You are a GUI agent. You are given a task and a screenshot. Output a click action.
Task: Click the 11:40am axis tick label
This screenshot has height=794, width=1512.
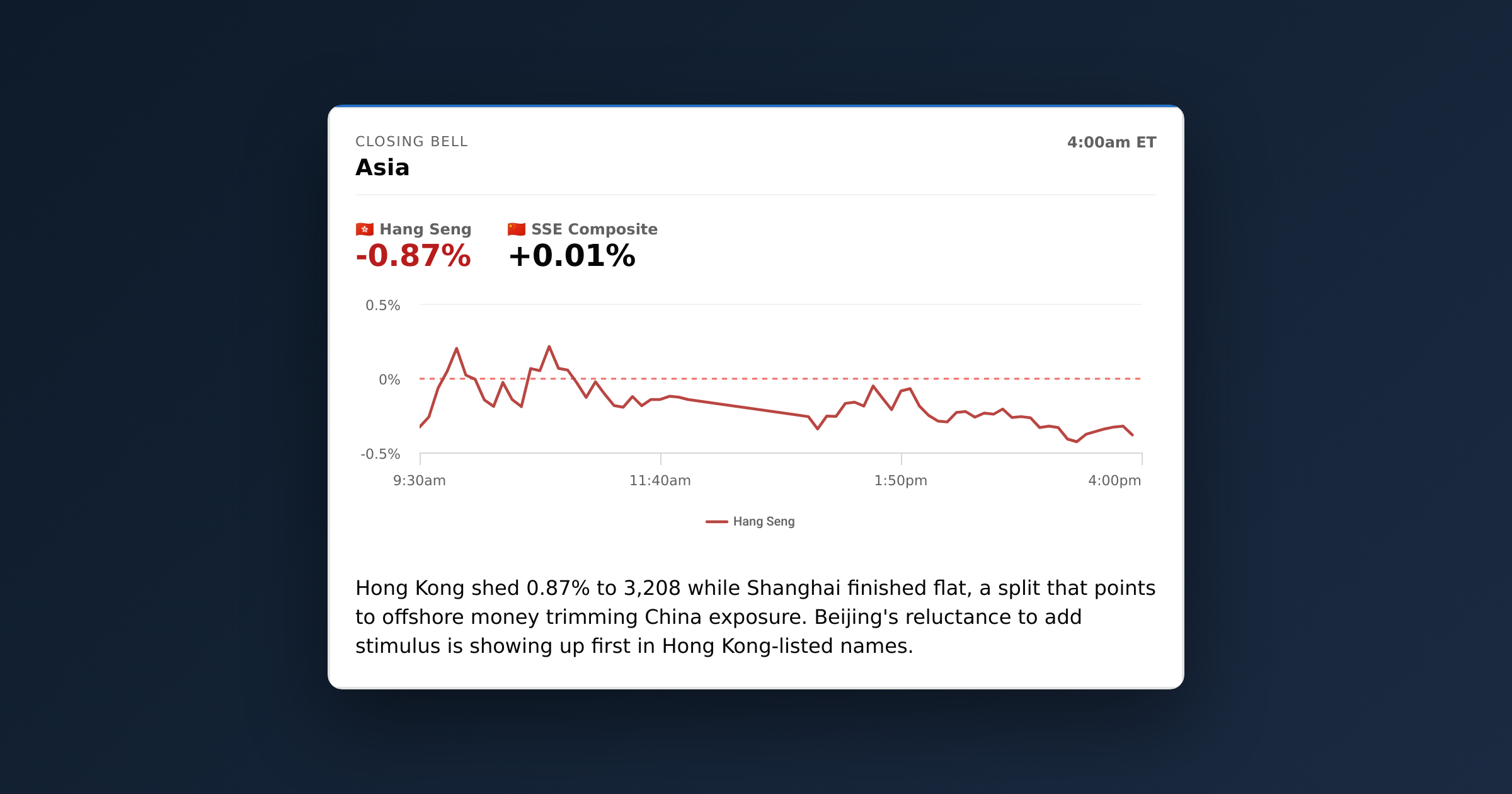pos(660,481)
